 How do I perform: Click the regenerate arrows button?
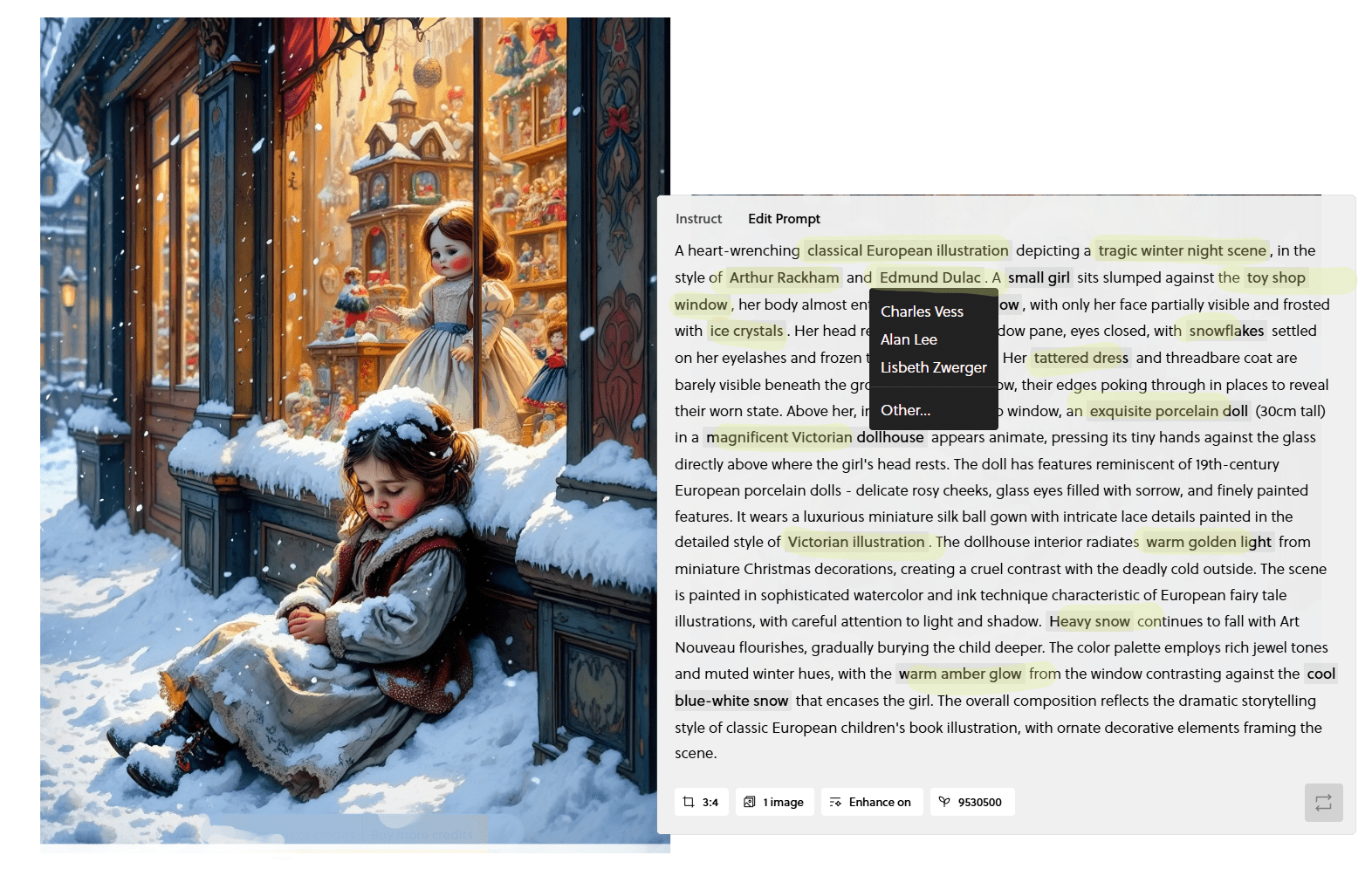[1323, 803]
